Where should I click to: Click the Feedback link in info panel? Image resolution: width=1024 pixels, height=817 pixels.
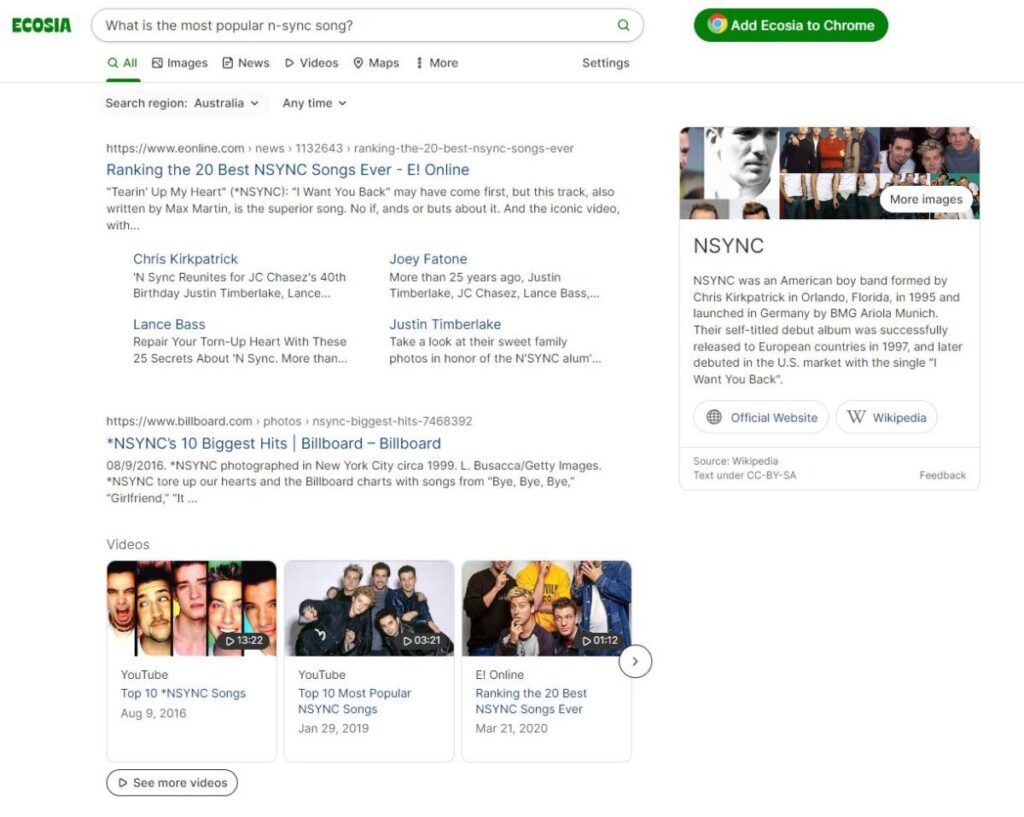pos(942,475)
